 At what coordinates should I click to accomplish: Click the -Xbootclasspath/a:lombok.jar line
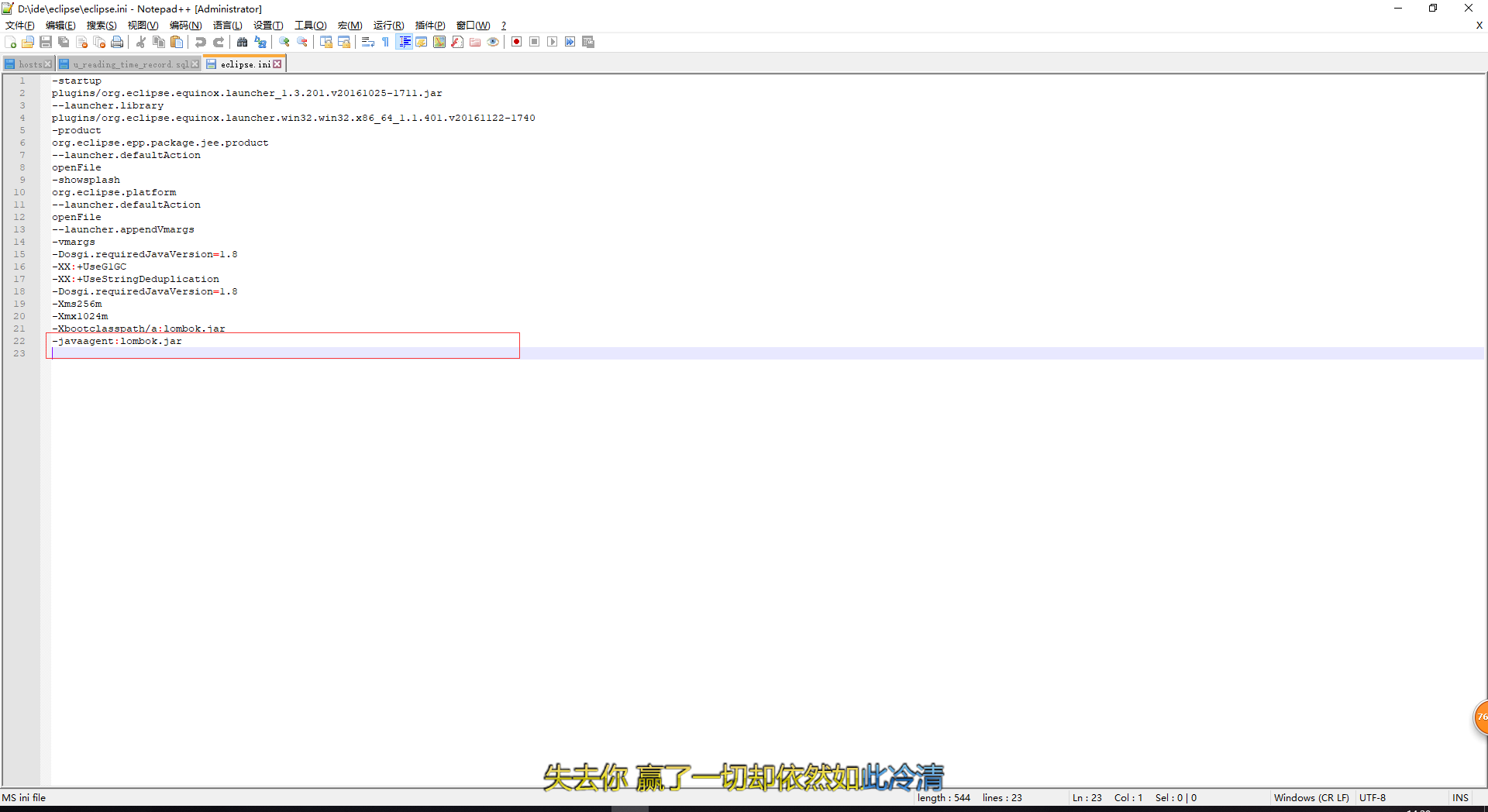click(139, 329)
